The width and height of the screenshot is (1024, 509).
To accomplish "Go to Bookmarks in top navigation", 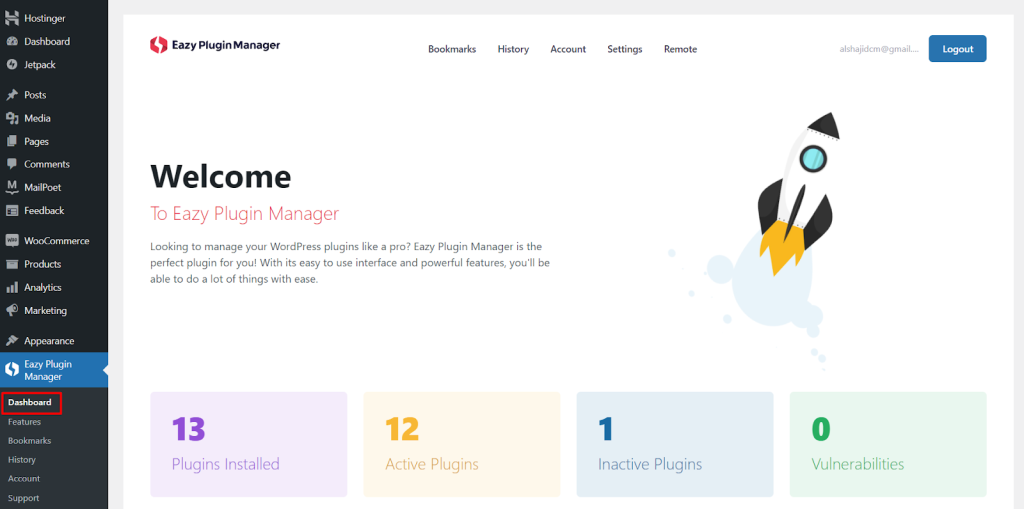I will point(452,49).
